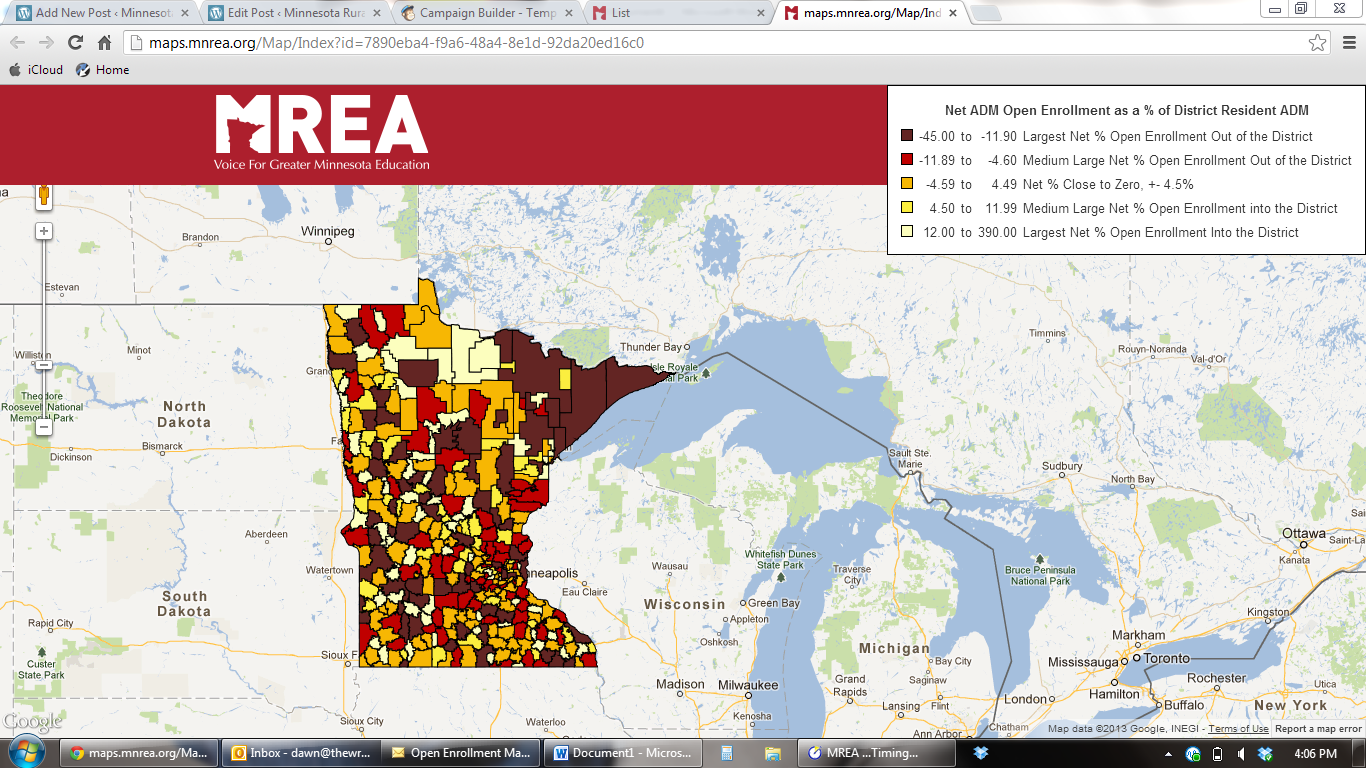Click the MREA logo in the header

[x=322, y=133]
